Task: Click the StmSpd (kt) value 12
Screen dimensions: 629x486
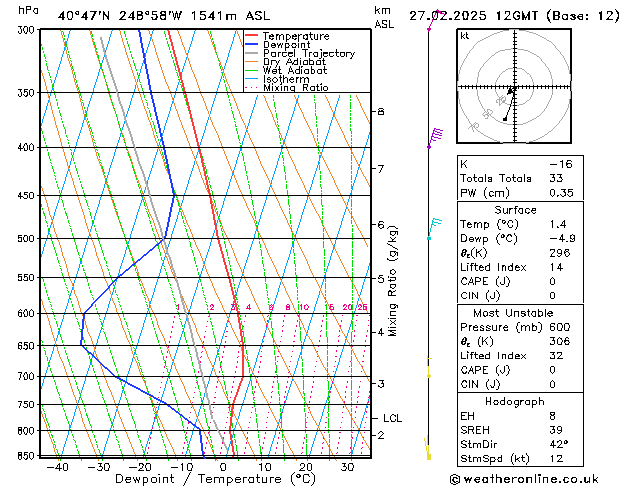Action: [556, 458]
